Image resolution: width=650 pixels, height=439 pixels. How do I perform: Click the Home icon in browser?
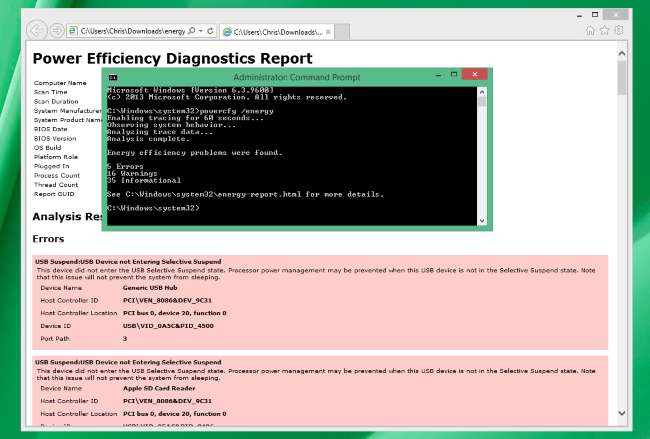(590, 31)
